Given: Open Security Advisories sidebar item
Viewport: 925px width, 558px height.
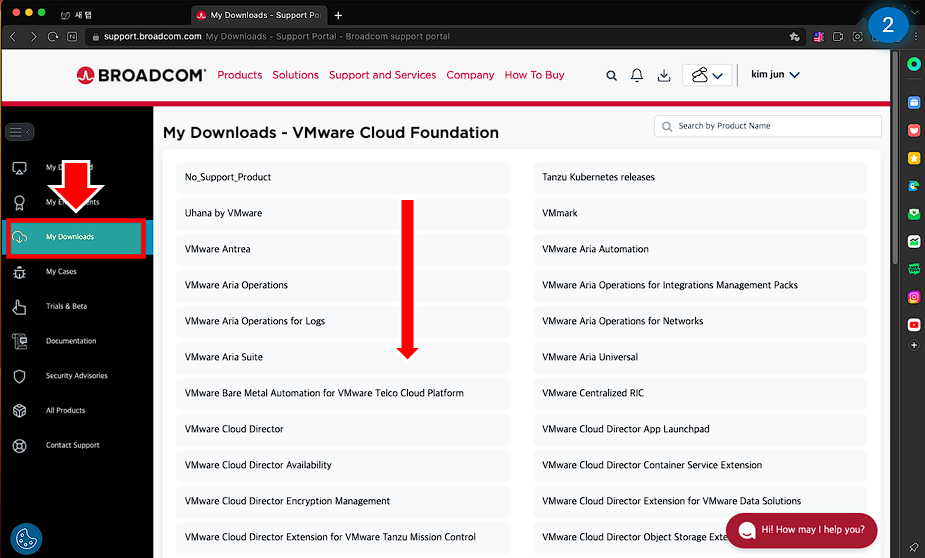Looking at the screenshot, I should 77,376.
